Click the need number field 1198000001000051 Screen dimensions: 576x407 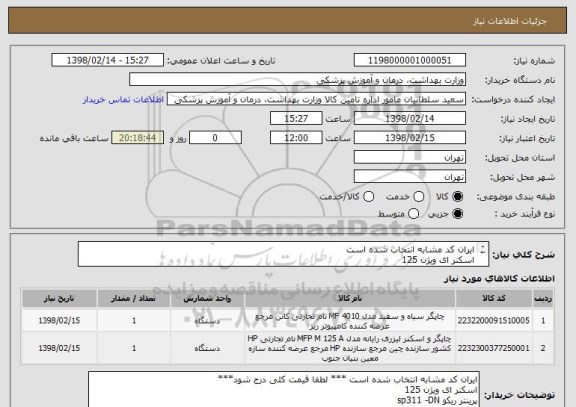[x=410, y=60]
